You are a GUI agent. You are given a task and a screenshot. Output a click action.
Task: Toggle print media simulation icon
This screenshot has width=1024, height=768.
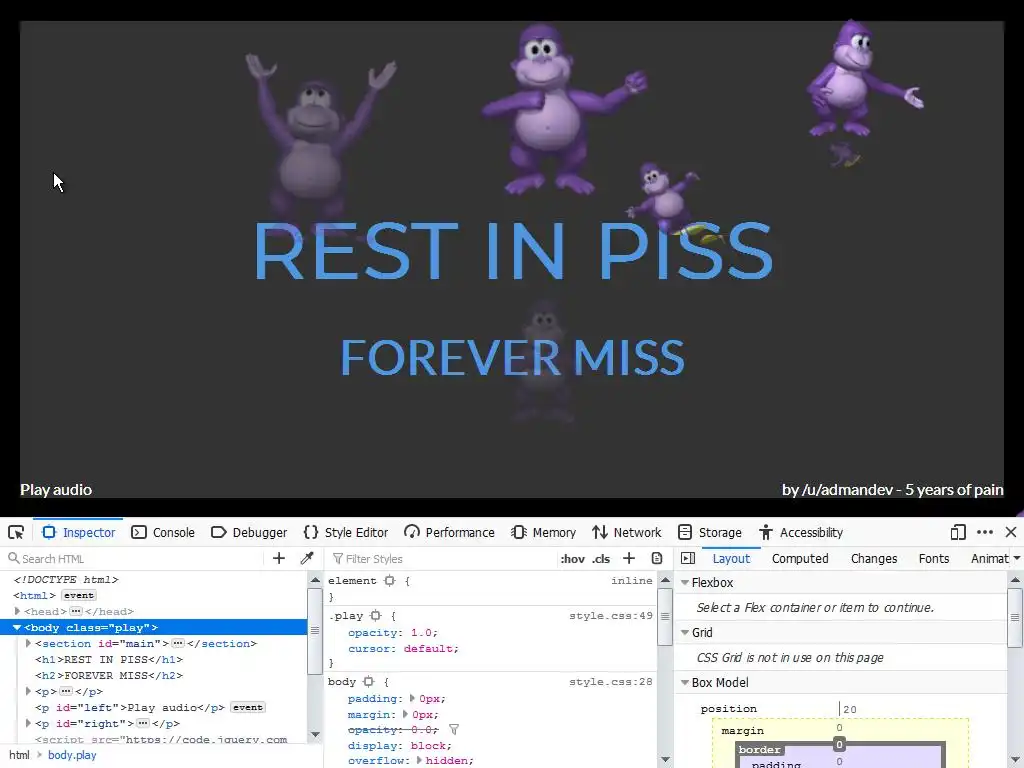pos(657,558)
